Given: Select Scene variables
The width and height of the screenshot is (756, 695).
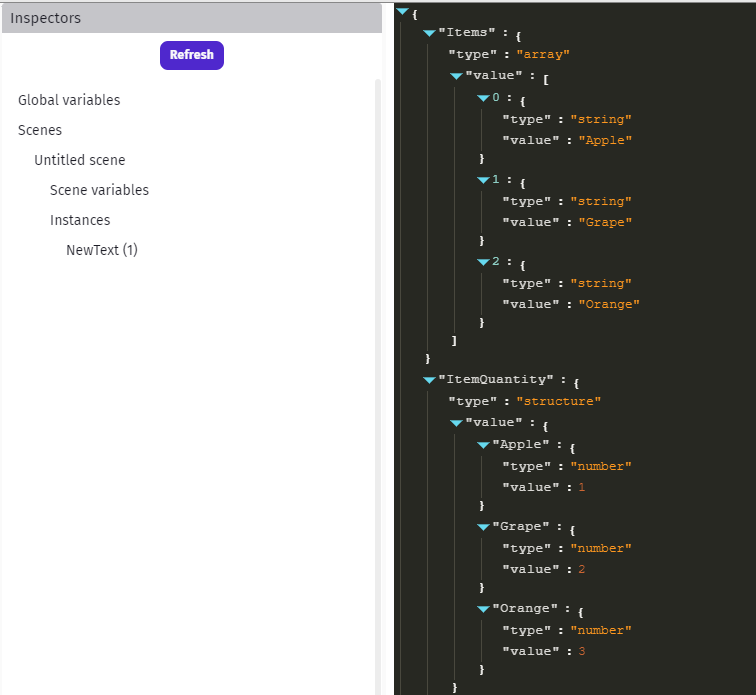Looking at the screenshot, I should click(x=99, y=190).
